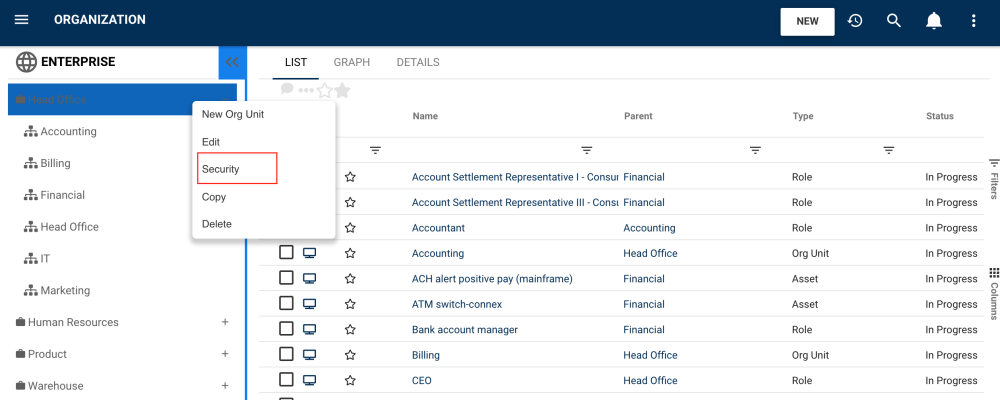Open the notifications bell
1000x400 pixels.
click(934, 21)
